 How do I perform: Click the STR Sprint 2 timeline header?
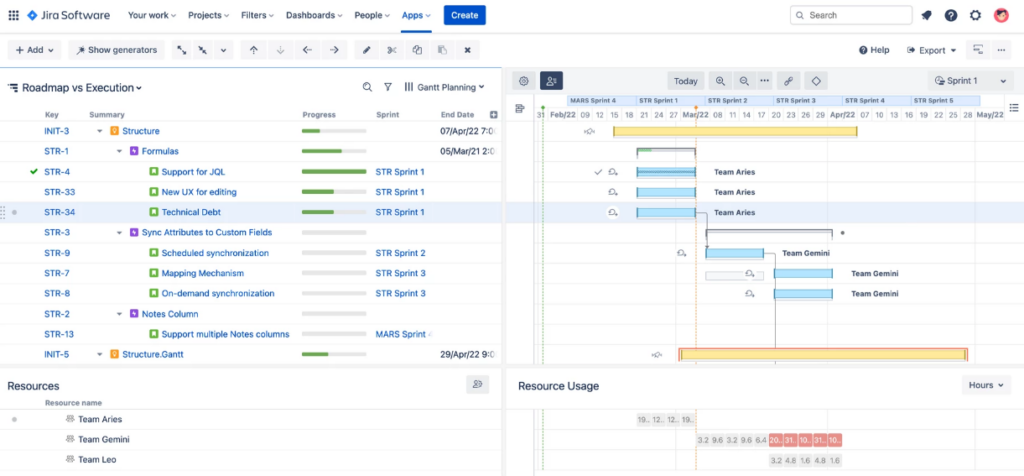[x=740, y=101]
